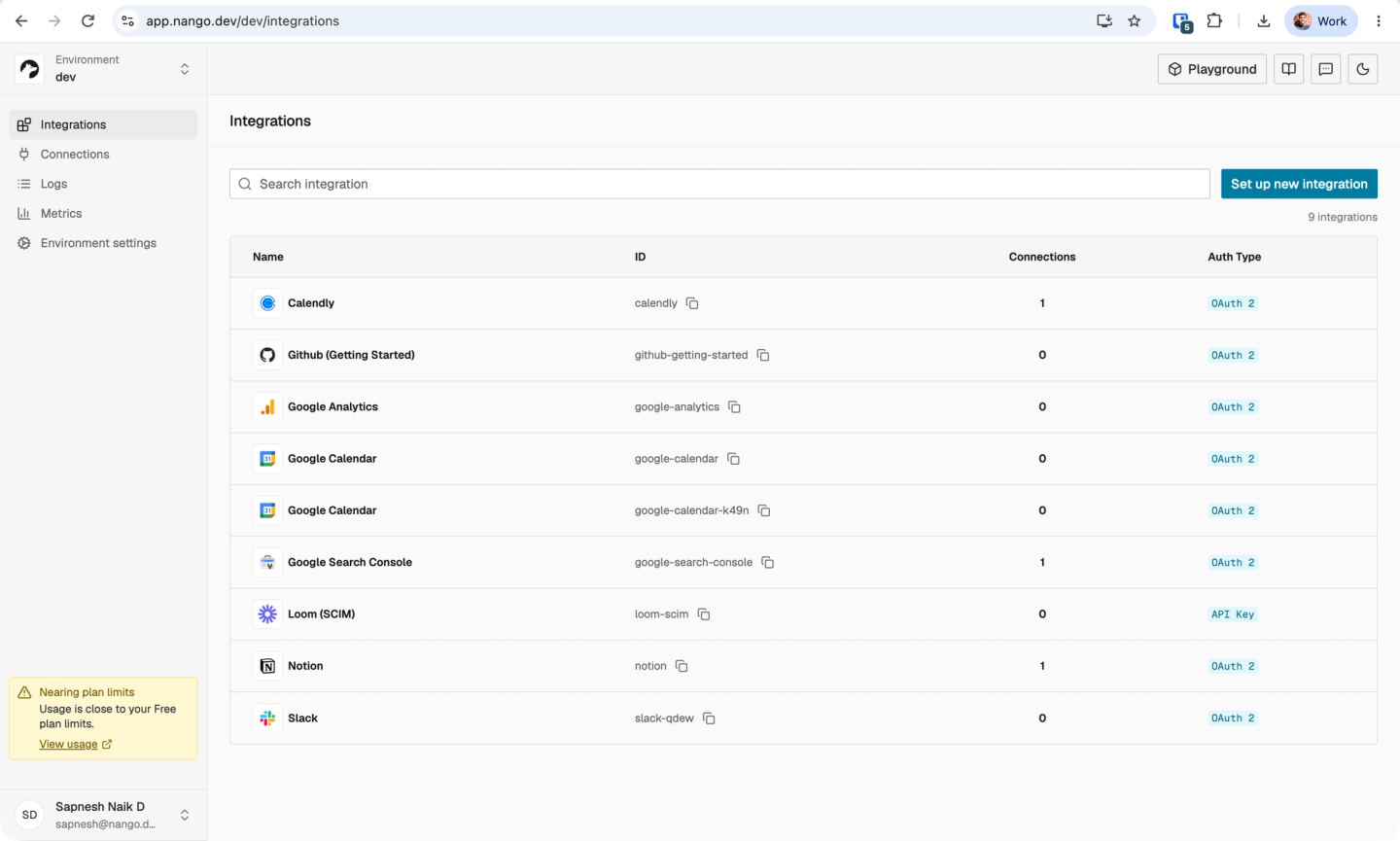The height and width of the screenshot is (841, 1400).
Task: Focus the Search integration field
Action: [x=719, y=184]
